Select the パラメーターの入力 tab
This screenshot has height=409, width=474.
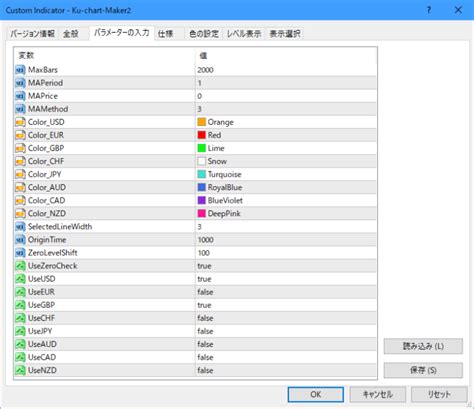click(x=122, y=33)
